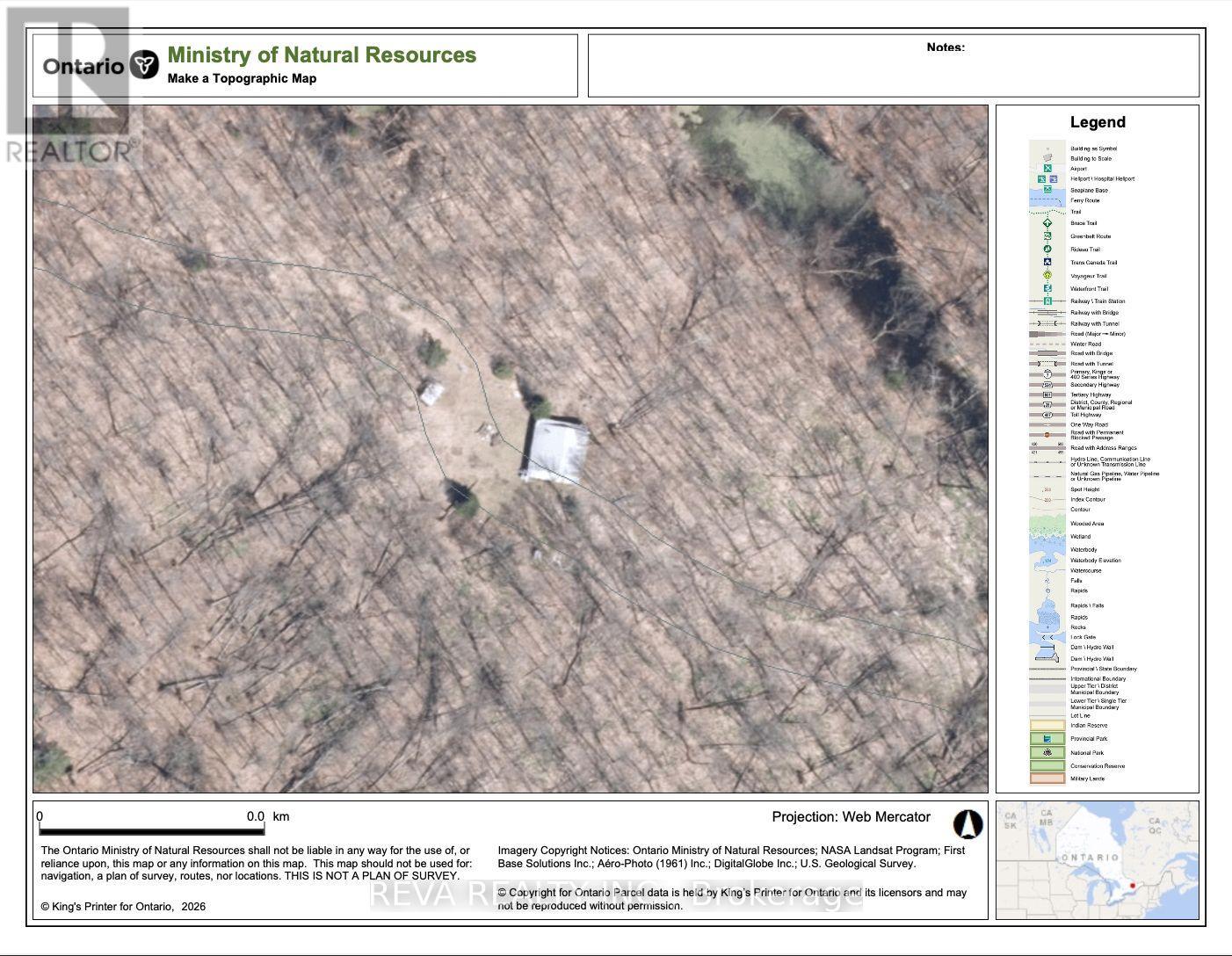Select the Bruce Trail marker symbol
The width and height of the screenshot is (1232, 956).
(x=1047, y=222)
